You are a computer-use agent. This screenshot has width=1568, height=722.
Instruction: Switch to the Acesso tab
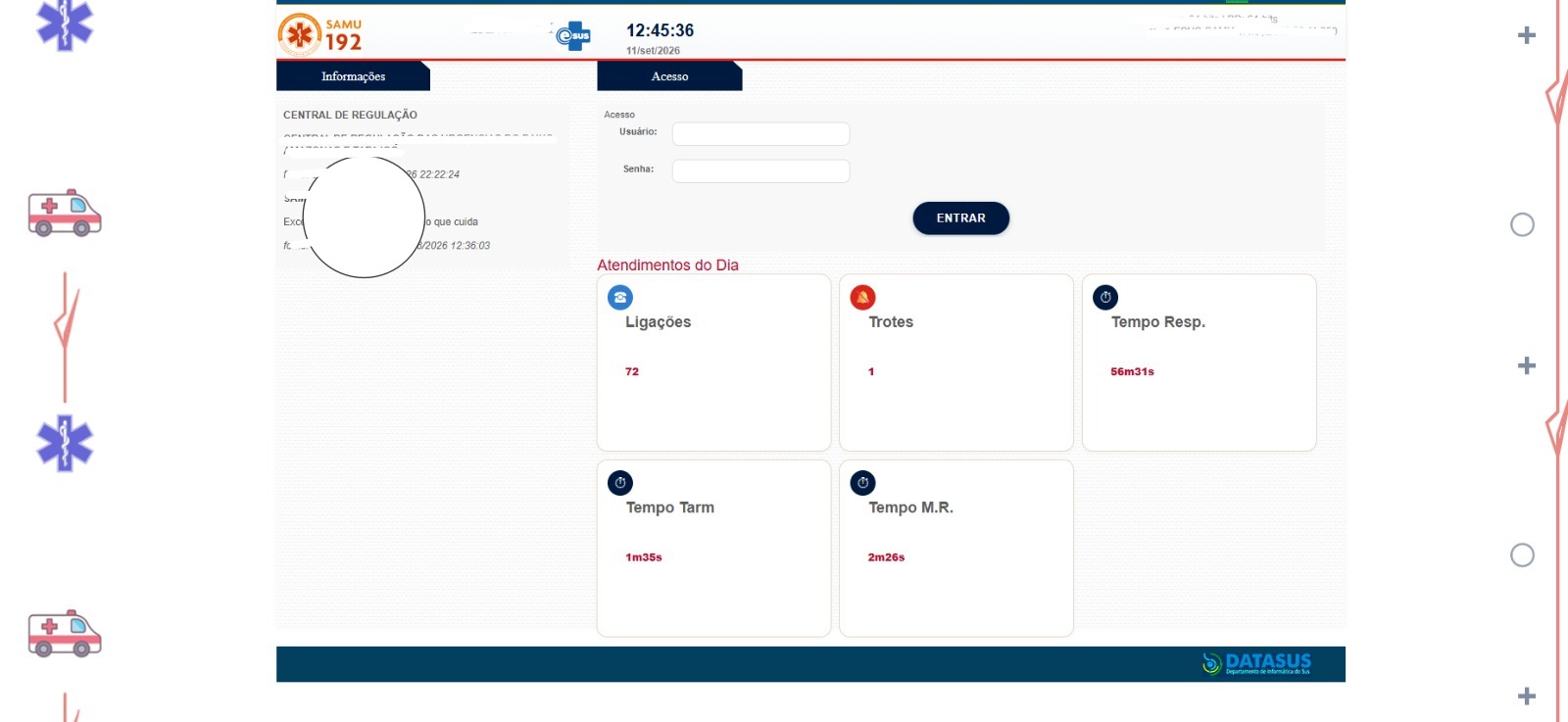pyautogui.click(x=669, y=76)
